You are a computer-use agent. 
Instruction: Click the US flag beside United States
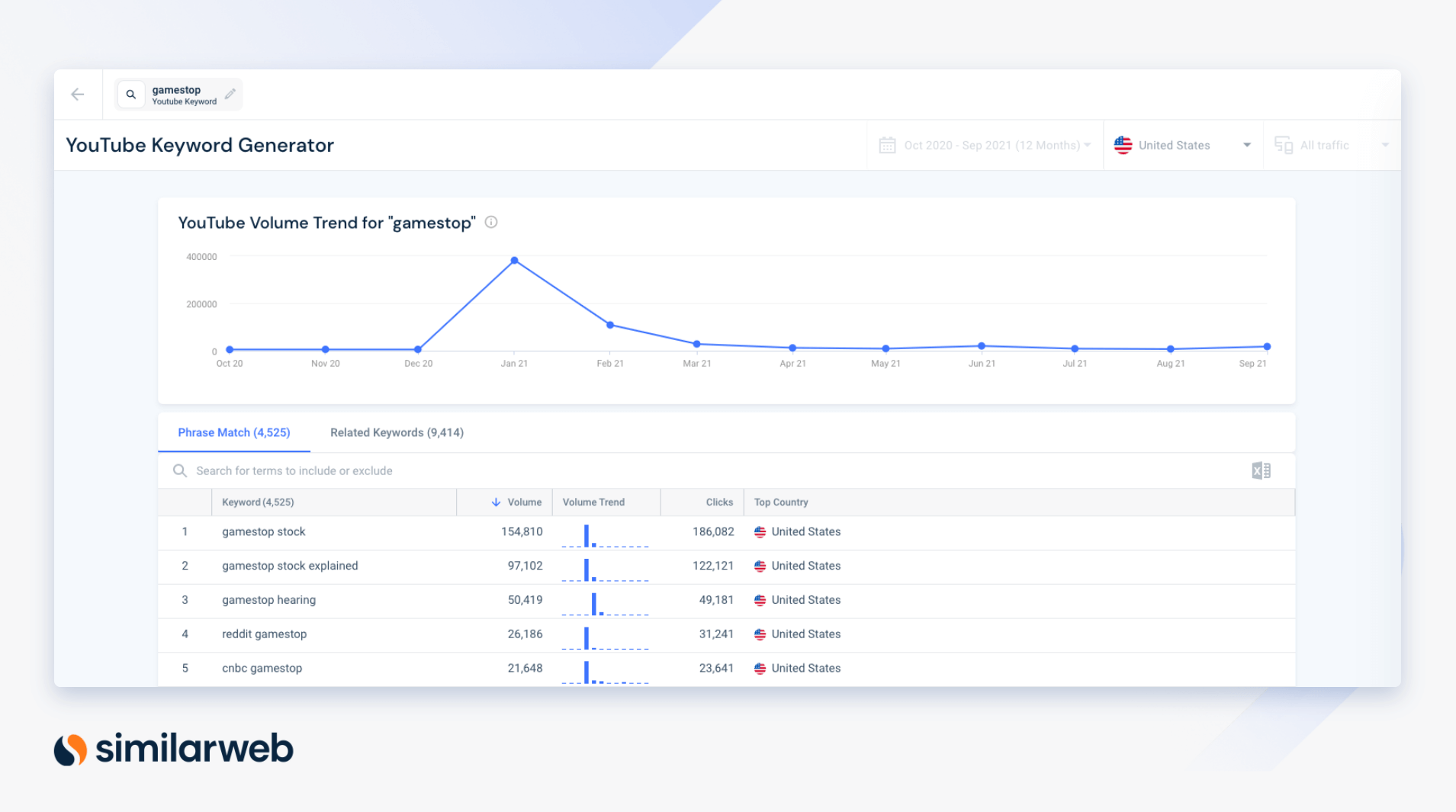tap(1123, 145)
